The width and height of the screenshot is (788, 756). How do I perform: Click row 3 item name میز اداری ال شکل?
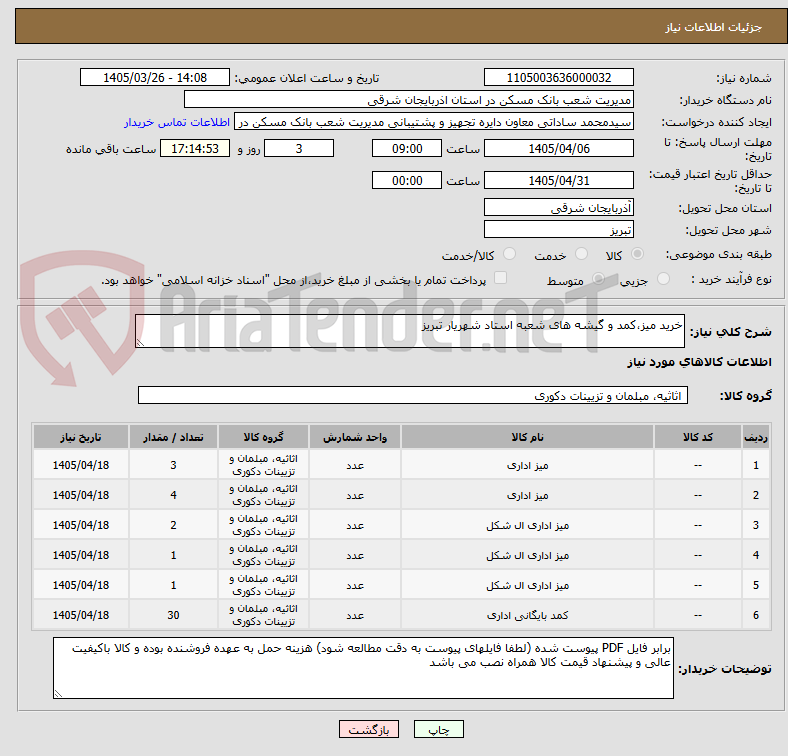point(527,525)
